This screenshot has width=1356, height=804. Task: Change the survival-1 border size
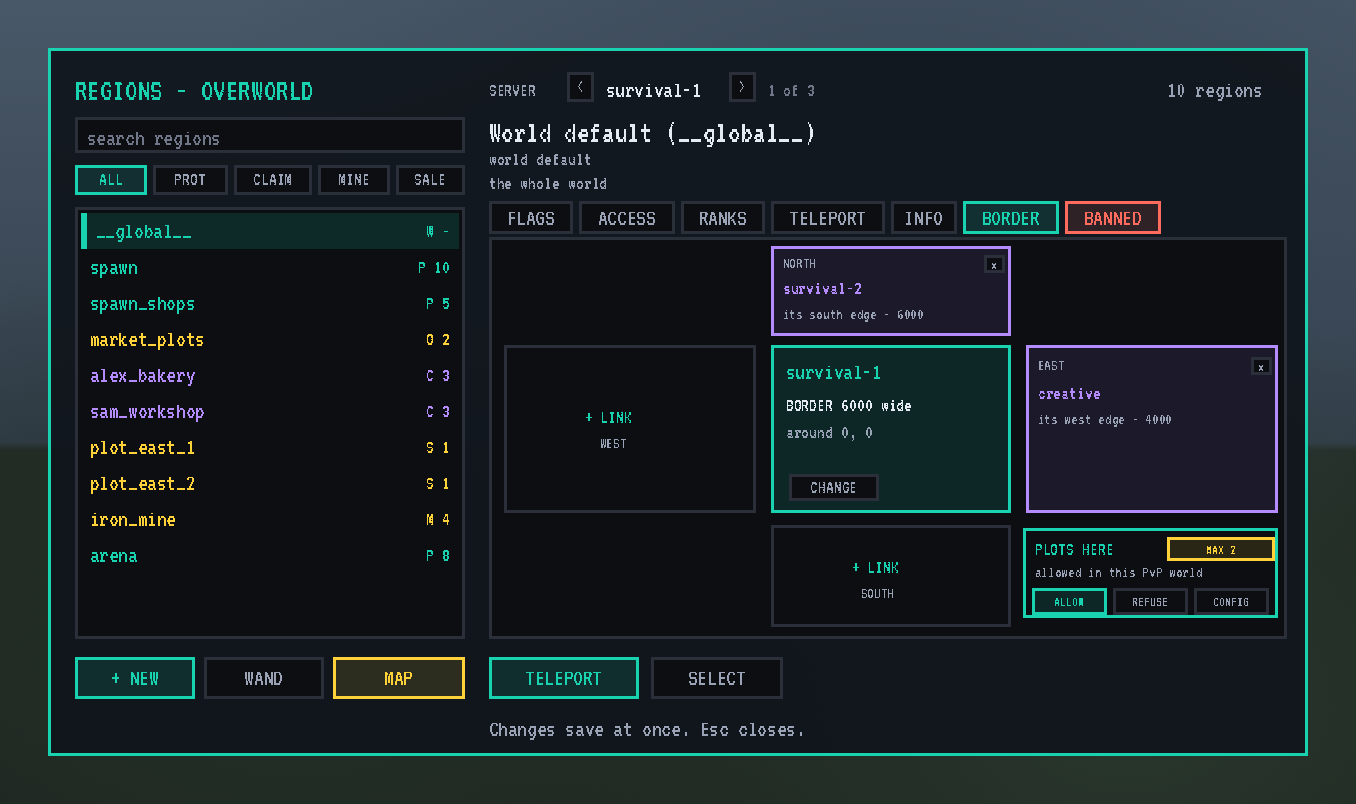point(834,488)
